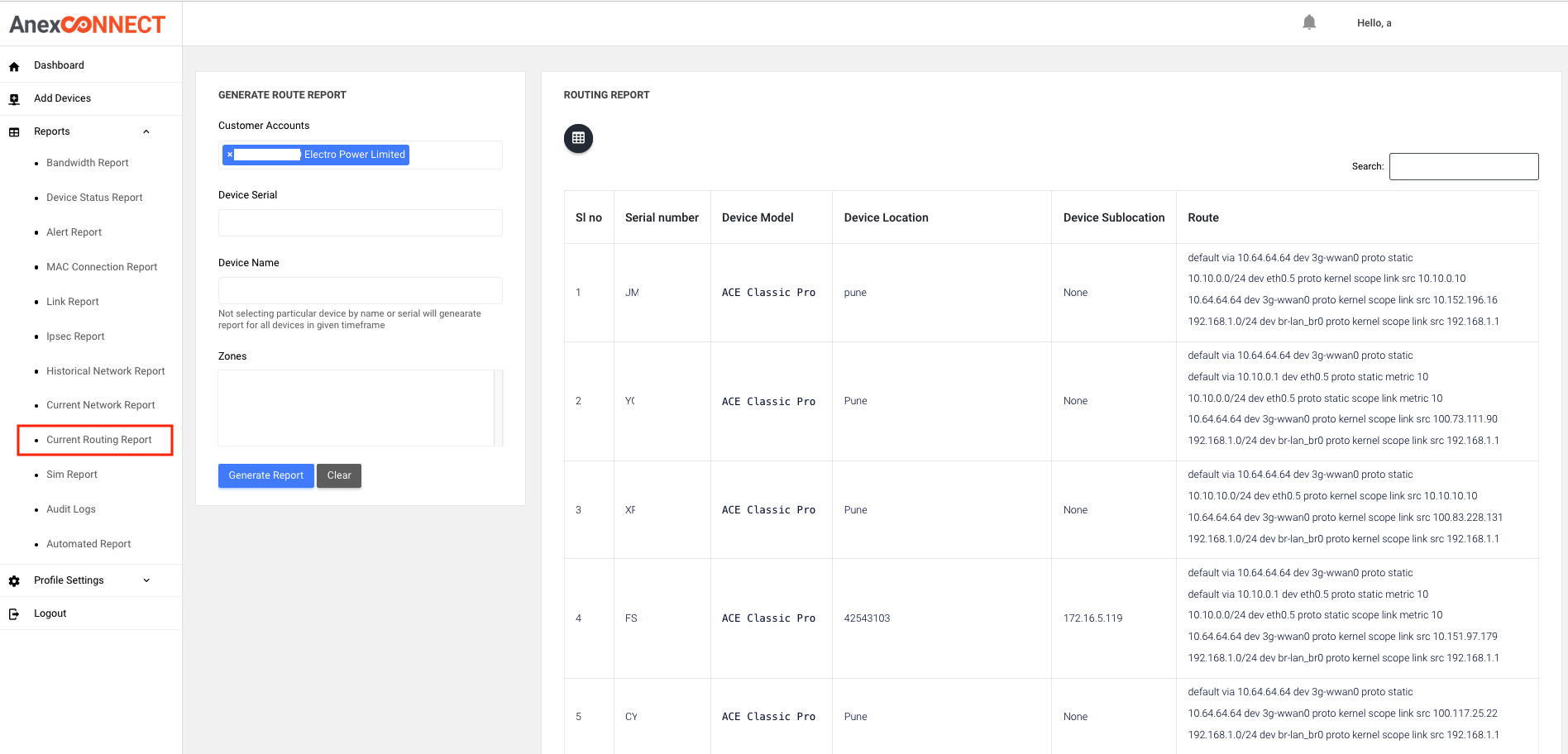Click the Dashboard home icon
The height and width of the screenshot is (754, 1568).
[x=14, y=66]
